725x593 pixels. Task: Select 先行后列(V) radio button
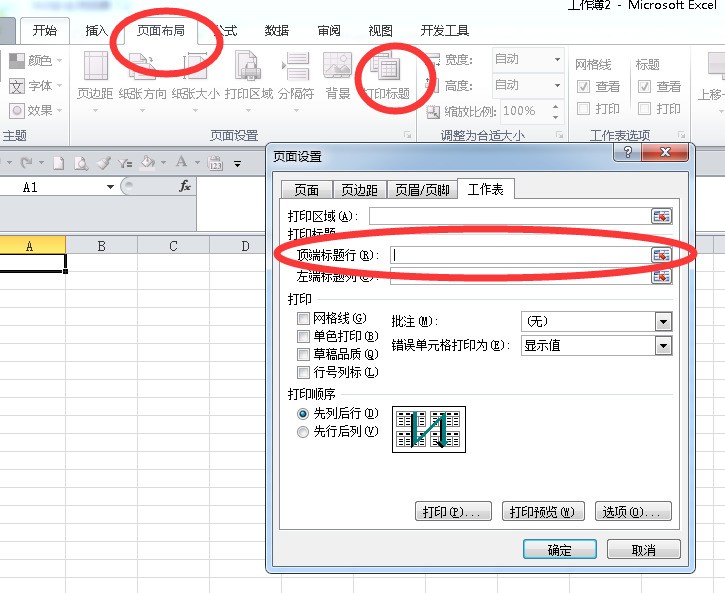(302, 432)
